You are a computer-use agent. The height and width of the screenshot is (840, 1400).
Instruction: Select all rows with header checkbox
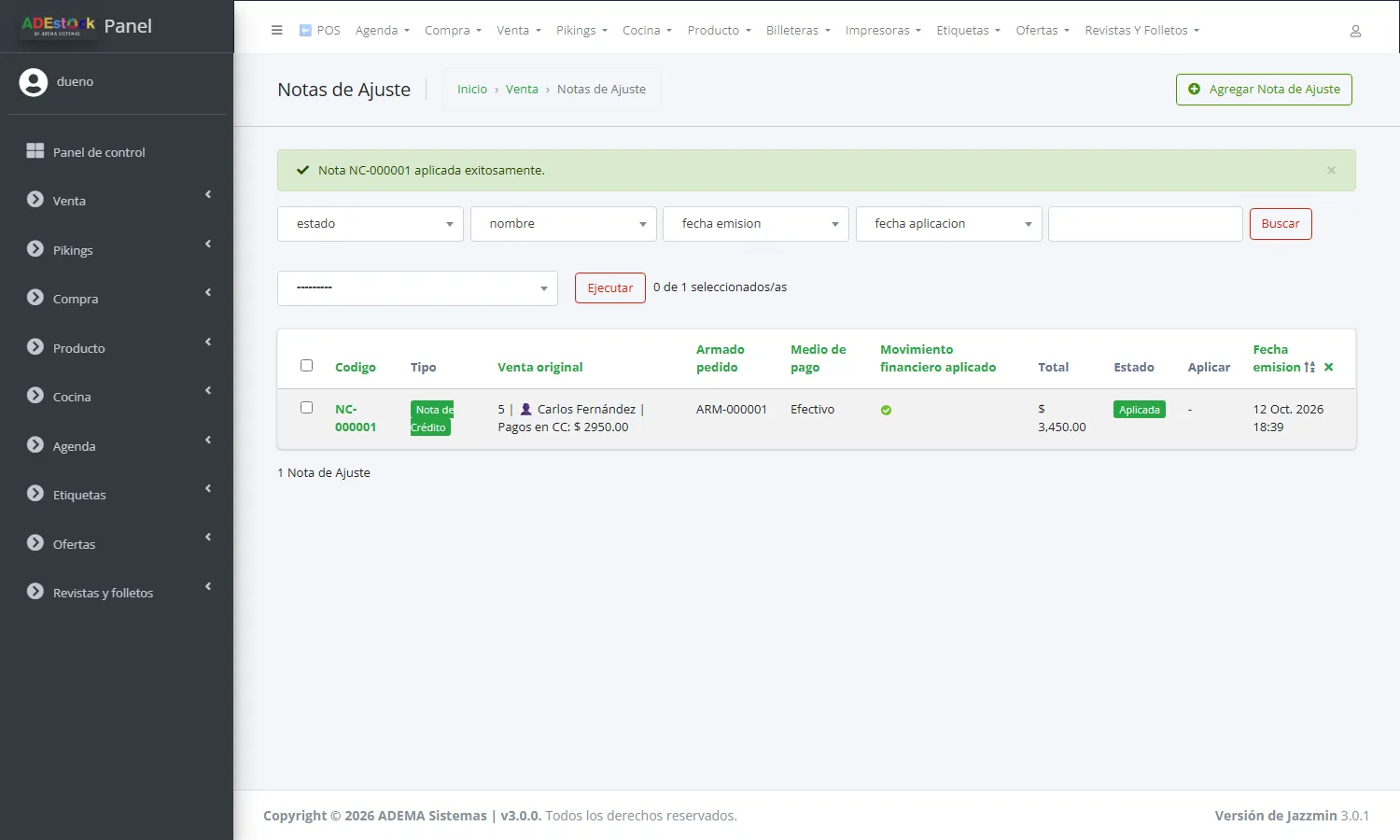(306, 366)
